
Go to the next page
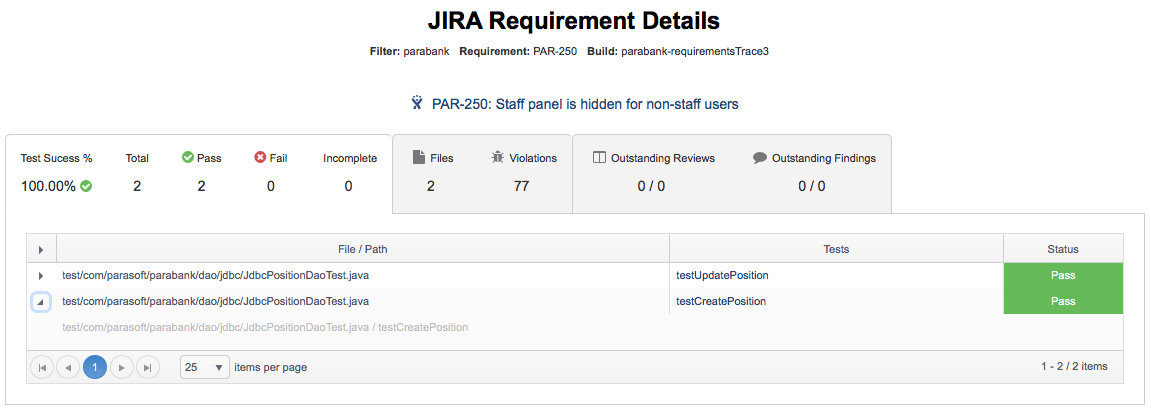pyautogui.click(x=121, y=367)
